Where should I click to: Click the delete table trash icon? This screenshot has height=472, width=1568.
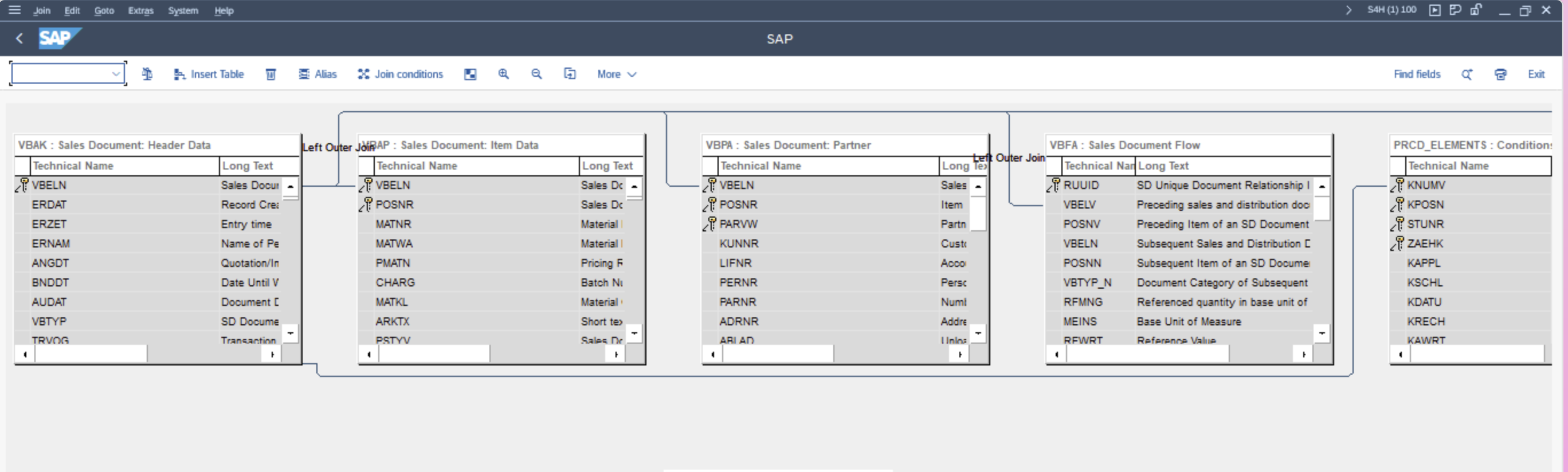tap(271, 74)
